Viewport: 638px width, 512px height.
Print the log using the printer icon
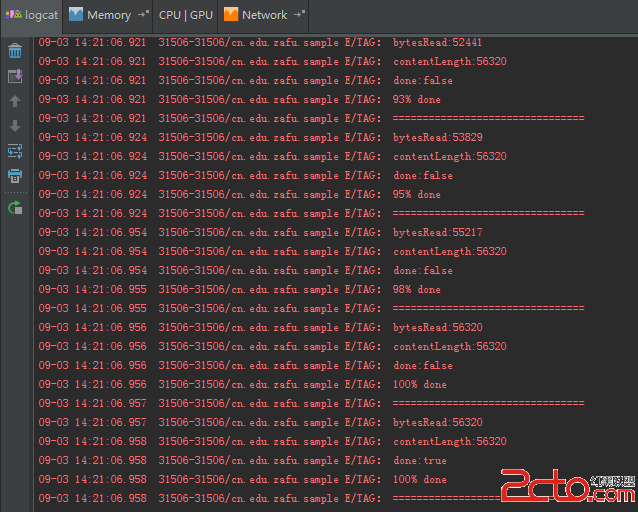[15, 176]
